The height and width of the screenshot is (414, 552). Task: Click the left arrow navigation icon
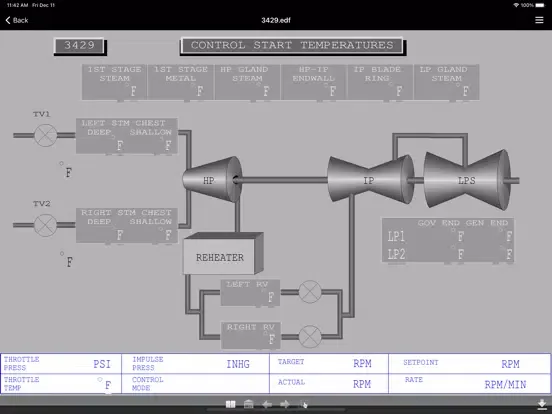(x=267, y=404)
